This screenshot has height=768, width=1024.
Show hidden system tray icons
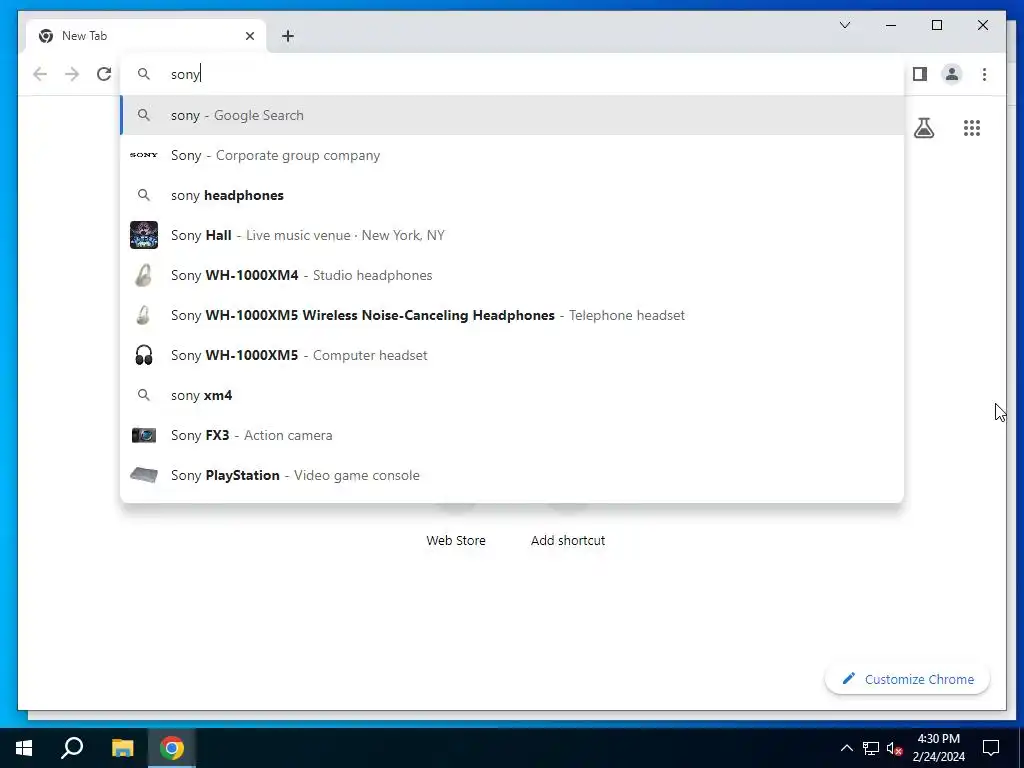[x=846, y=748]
